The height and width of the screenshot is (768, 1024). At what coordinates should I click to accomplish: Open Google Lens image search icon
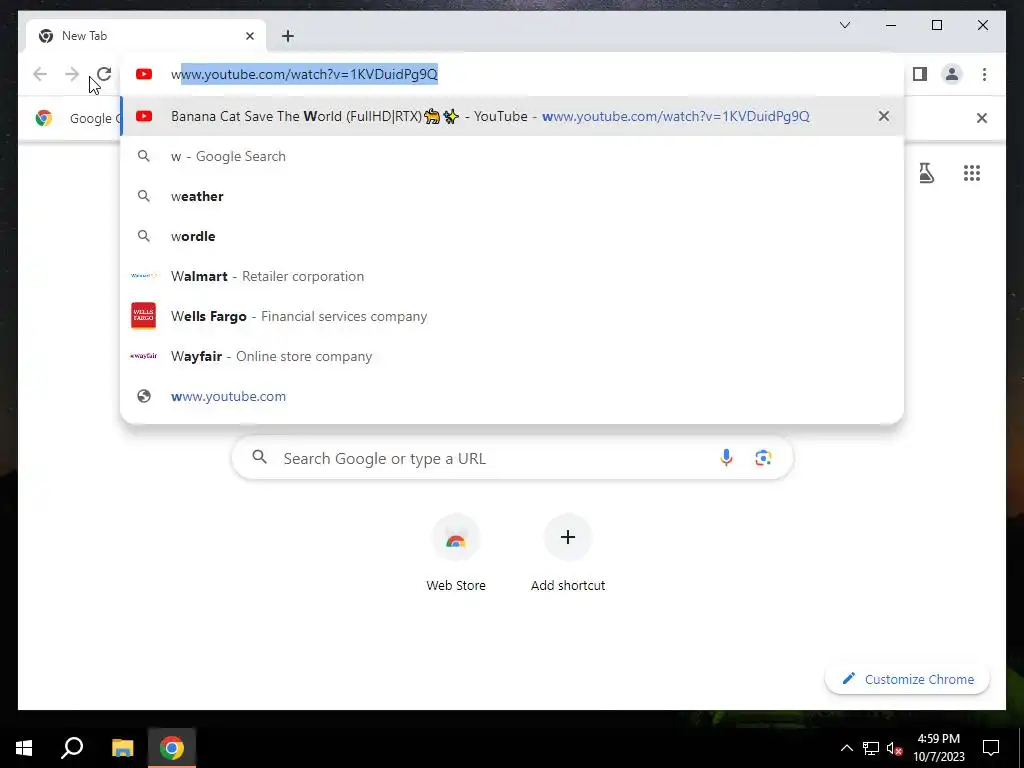pos(763,458)
